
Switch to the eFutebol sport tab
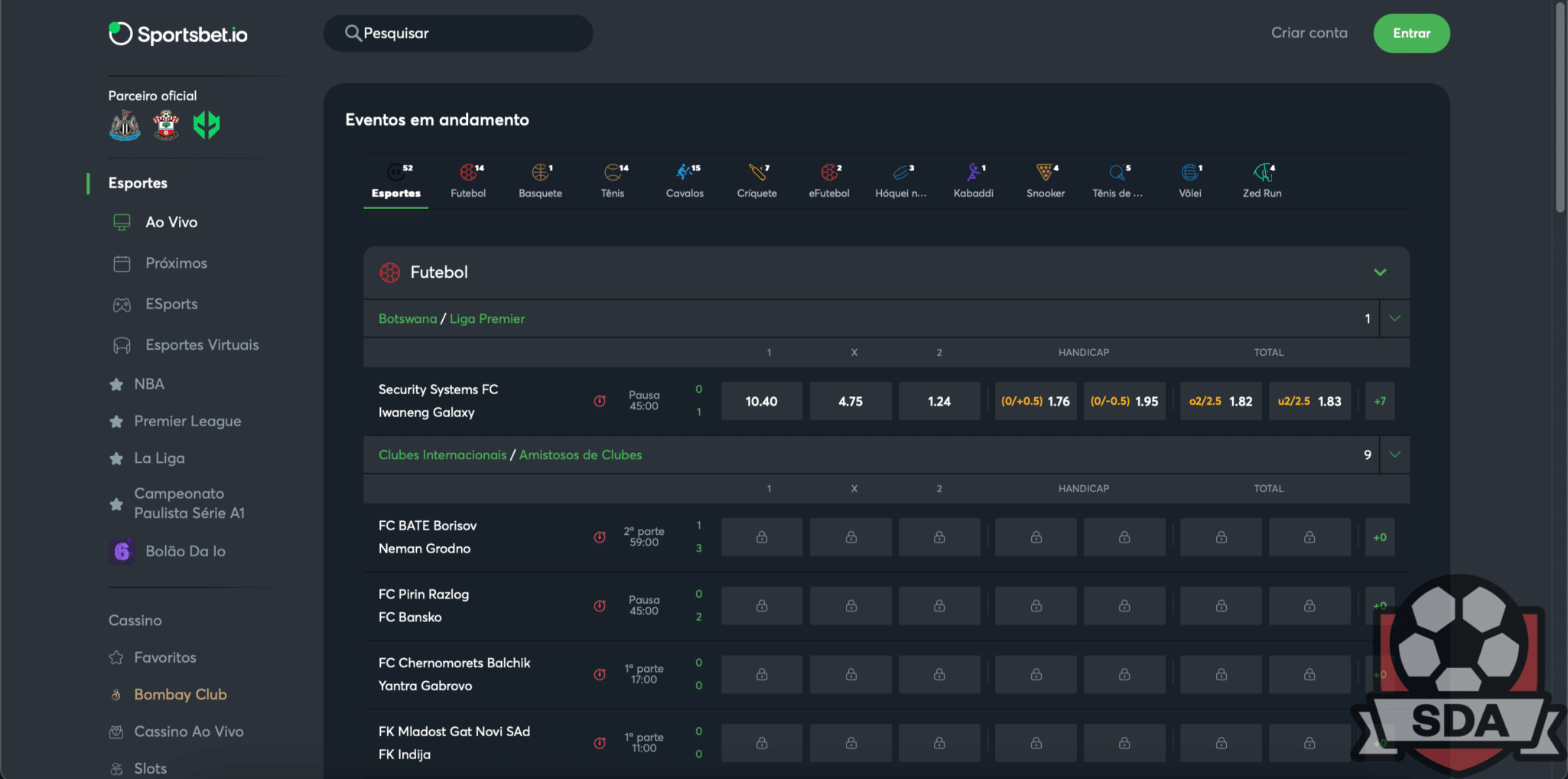coord(829,182)
